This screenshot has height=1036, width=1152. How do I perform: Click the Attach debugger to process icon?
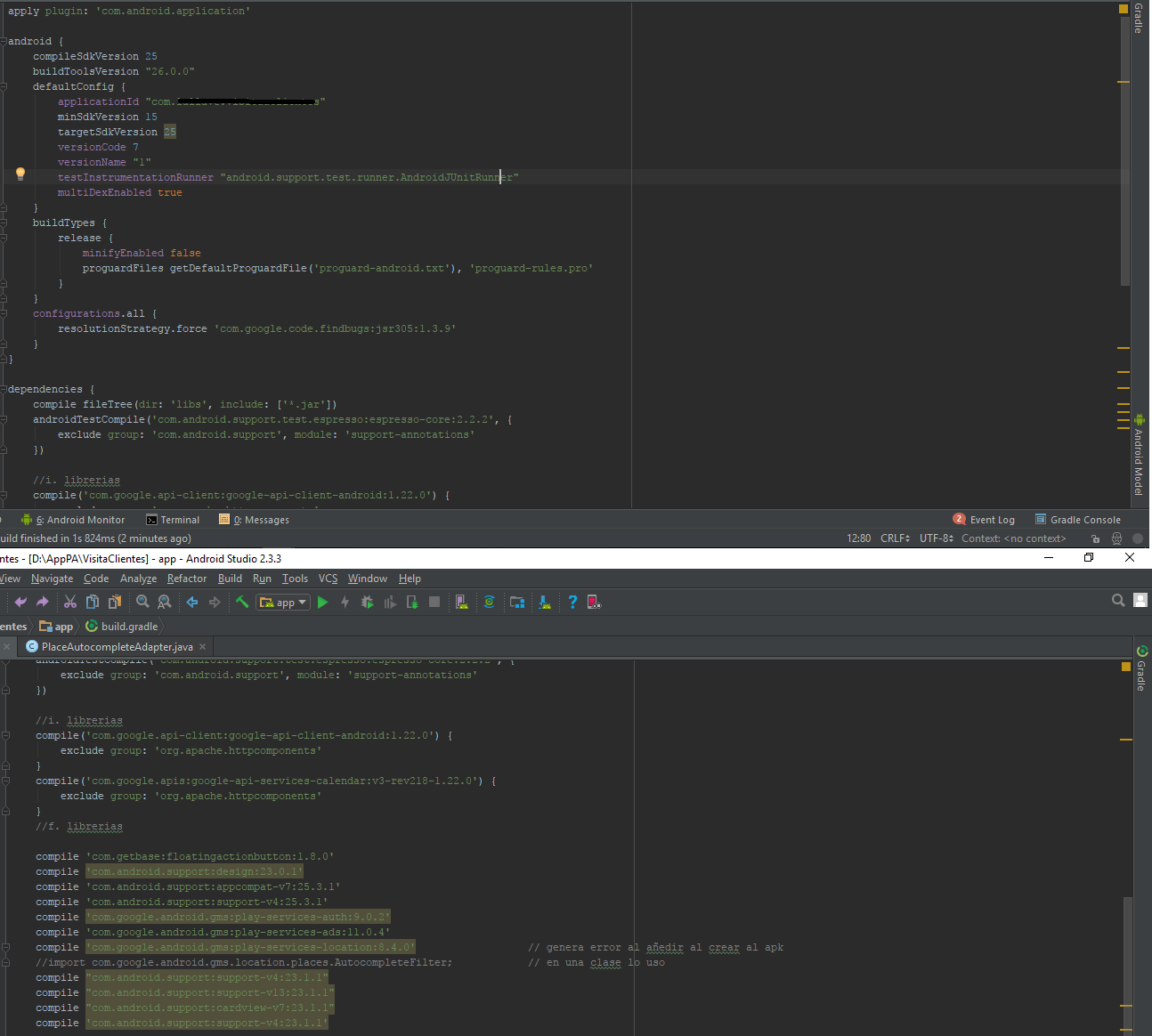click(412, 603)
